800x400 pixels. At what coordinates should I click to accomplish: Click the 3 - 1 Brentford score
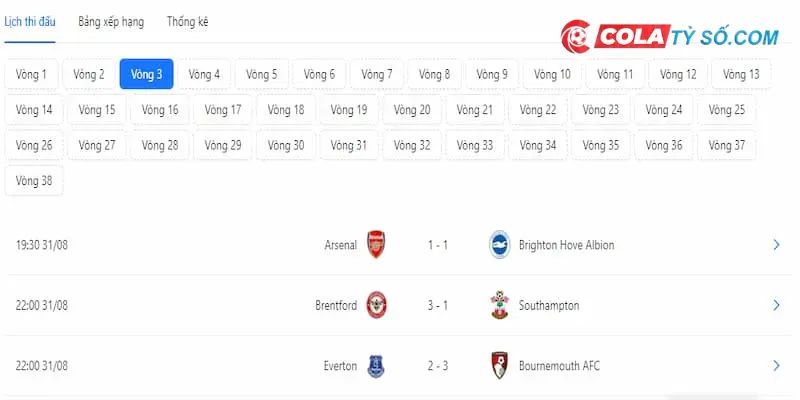point(438,306)
